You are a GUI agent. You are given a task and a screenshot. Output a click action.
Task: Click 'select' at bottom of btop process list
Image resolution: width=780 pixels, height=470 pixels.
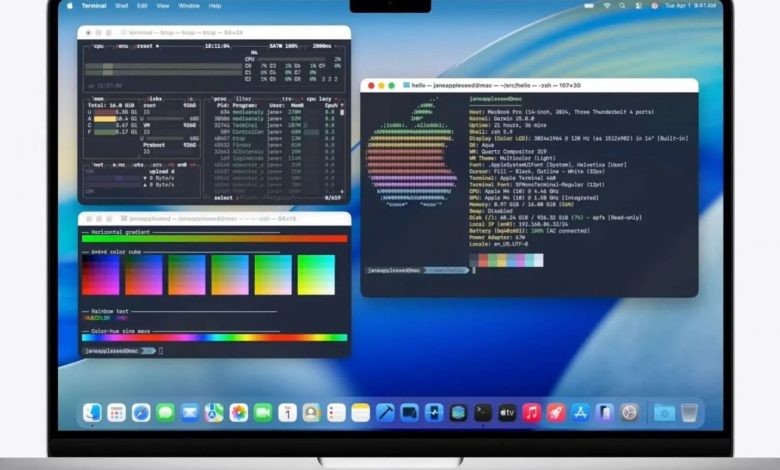(x=223, y=198)
